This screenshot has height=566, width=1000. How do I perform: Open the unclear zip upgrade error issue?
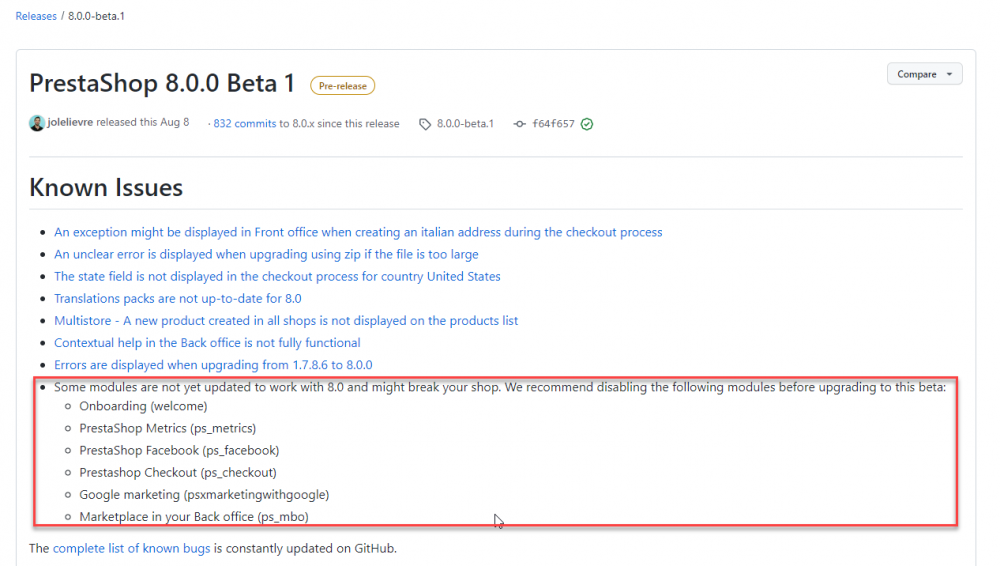(x=266, y=254)
